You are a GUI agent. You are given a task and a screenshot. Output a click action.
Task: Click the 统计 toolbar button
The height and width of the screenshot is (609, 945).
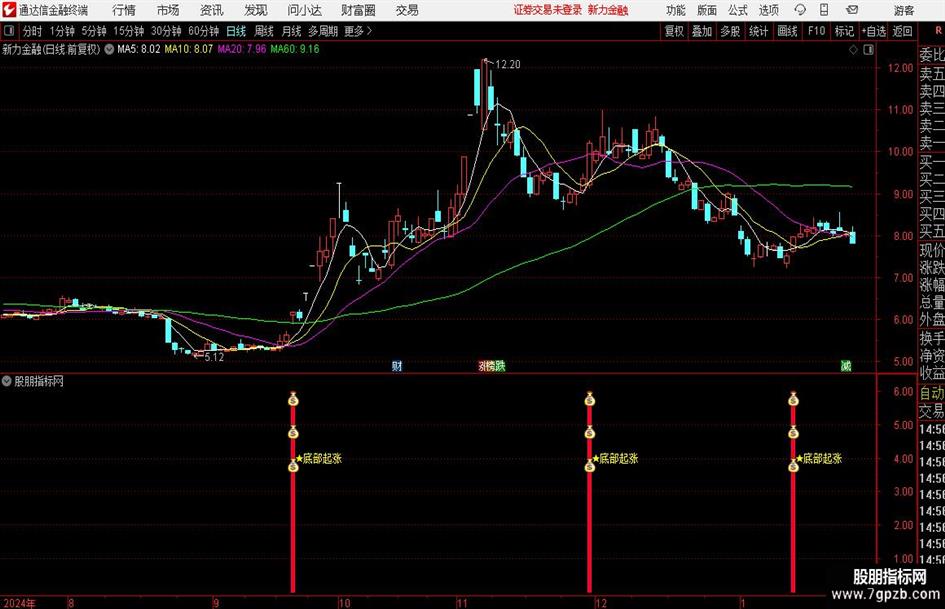759,31
